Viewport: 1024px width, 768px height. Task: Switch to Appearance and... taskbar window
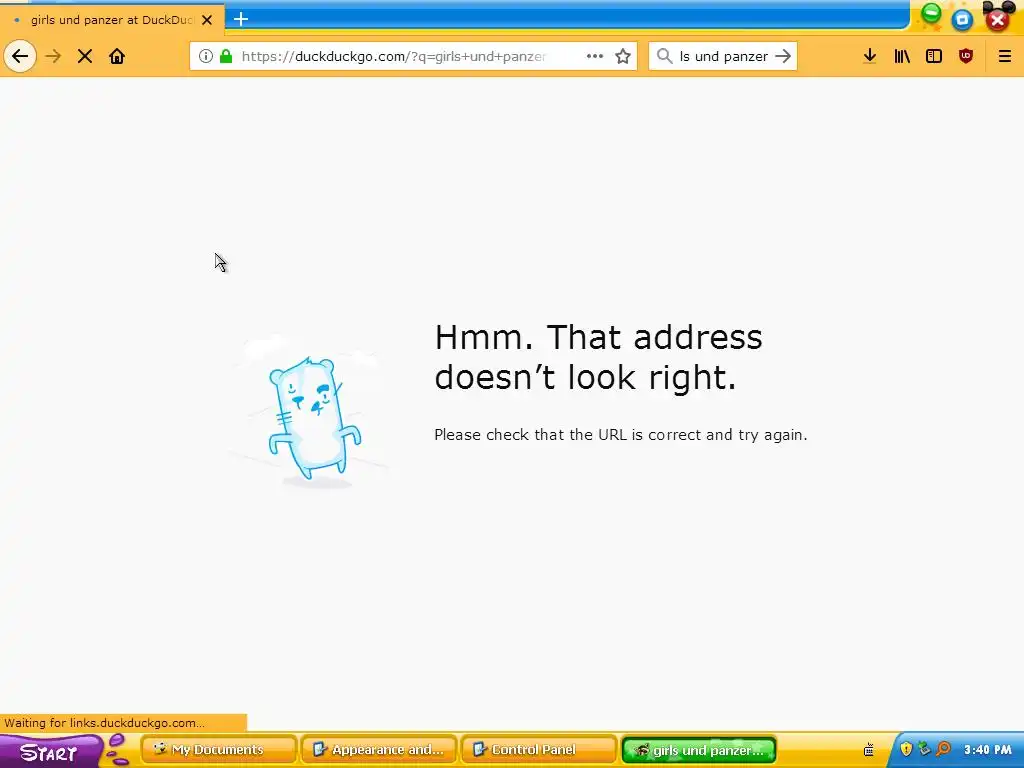379,750
